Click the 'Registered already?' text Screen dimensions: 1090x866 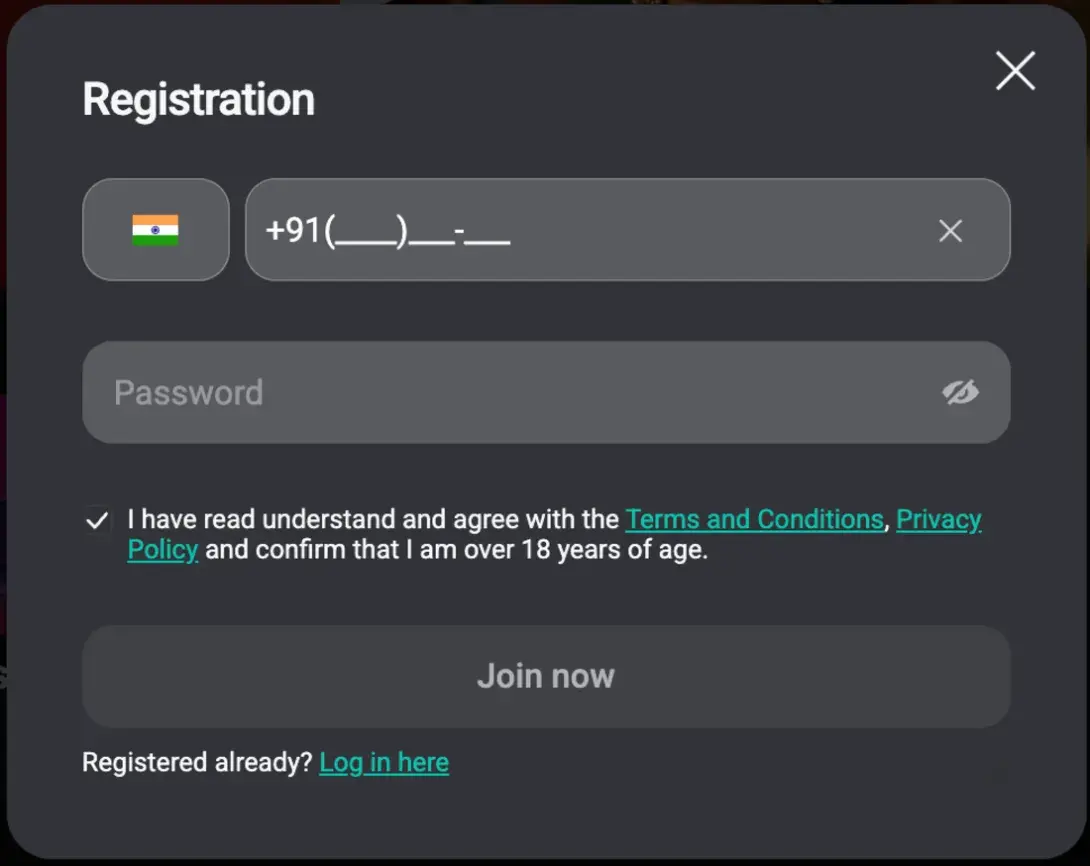(x=197, y=763)
